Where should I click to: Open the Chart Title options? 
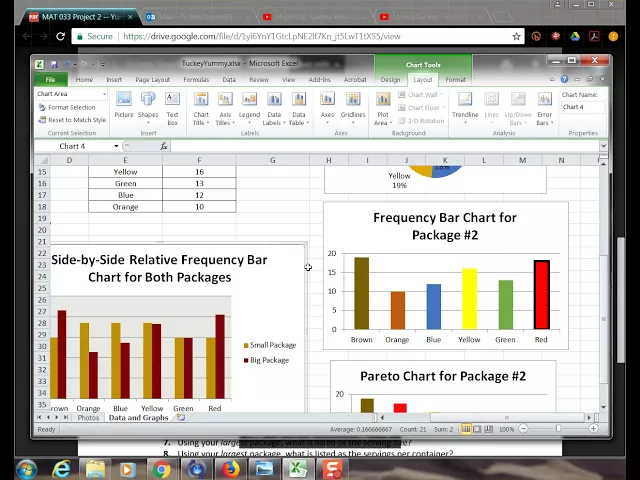[x=201, y=108]
